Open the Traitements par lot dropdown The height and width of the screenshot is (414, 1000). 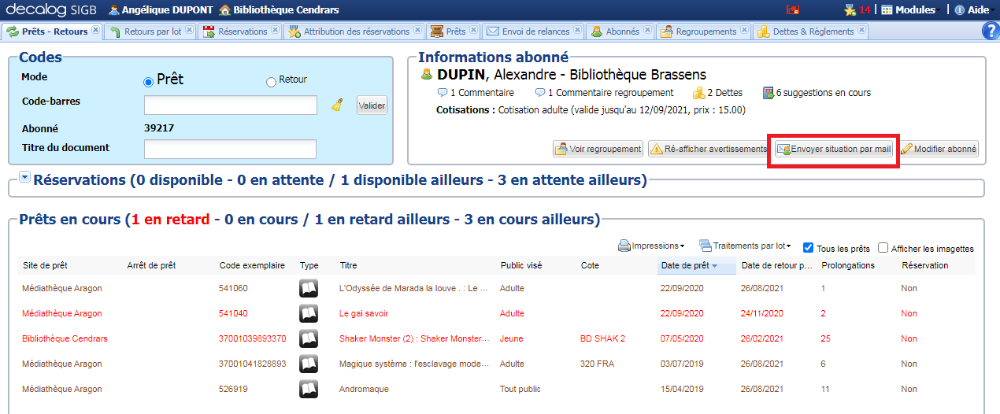pos(745,246)
